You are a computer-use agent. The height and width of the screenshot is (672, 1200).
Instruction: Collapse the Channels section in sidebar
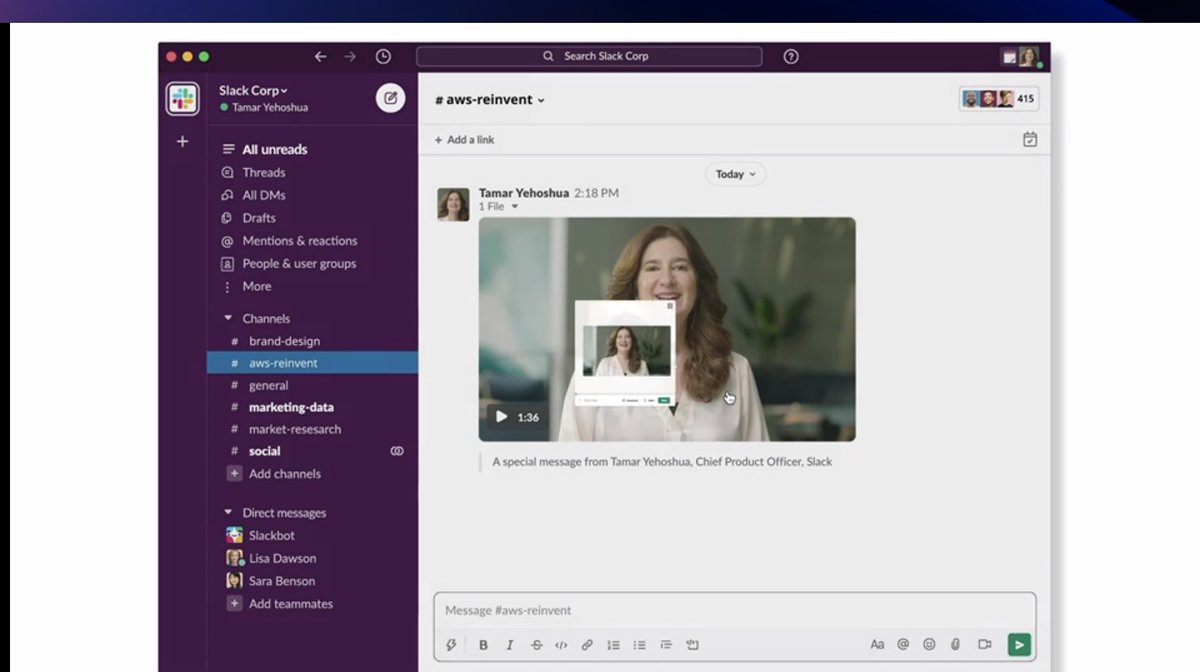pyautogui.click(x=228, y=318)
